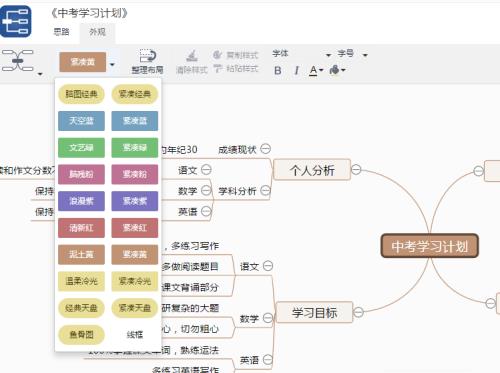Select the 紧凑天盘 theme

[135, 308]
